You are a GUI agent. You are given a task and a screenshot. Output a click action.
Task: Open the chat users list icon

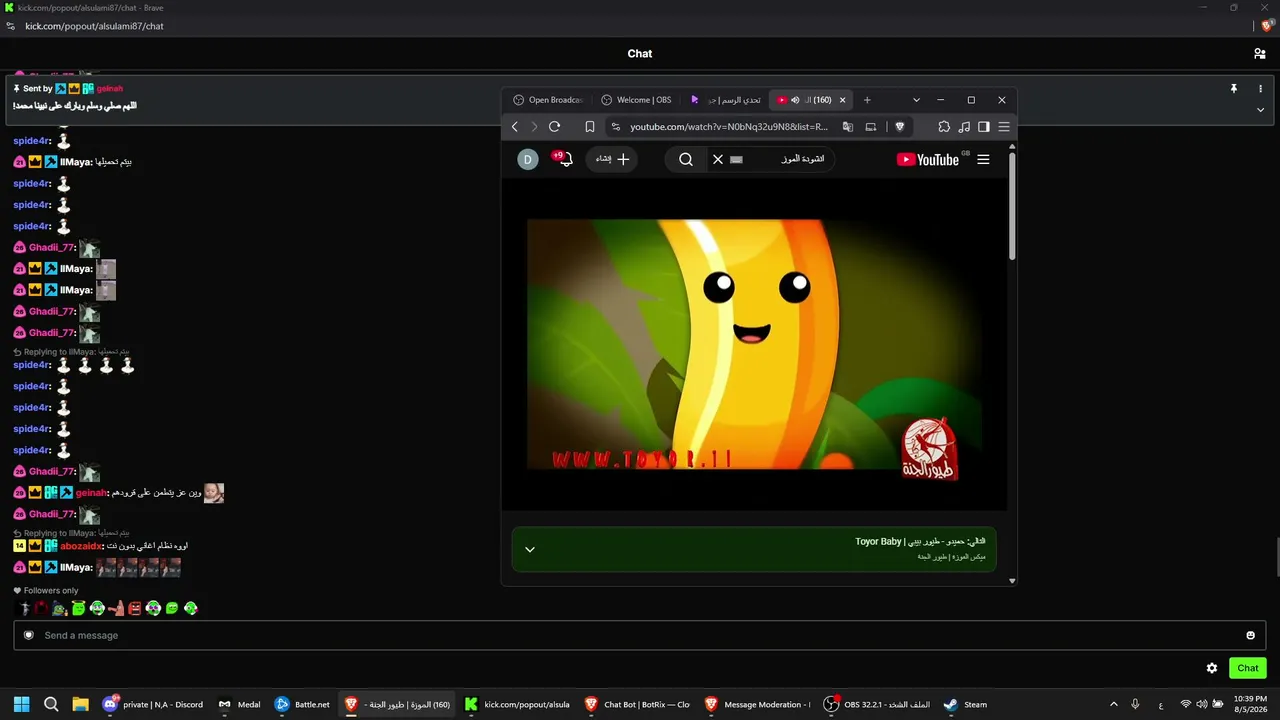[x=1259, y=54]
